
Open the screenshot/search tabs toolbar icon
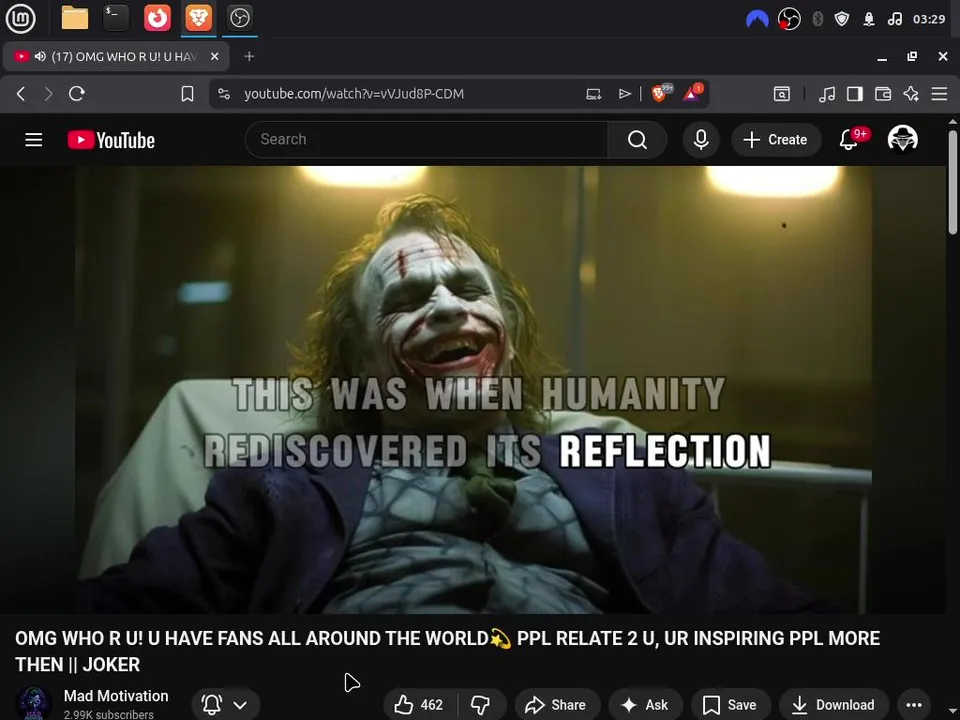click(x=782, y=94)
